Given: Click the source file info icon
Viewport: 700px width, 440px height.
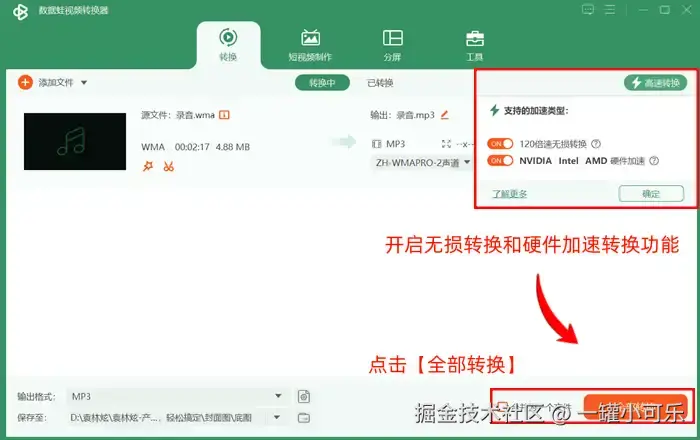Looking at the screenshot, I should click(x=224, y=115).
